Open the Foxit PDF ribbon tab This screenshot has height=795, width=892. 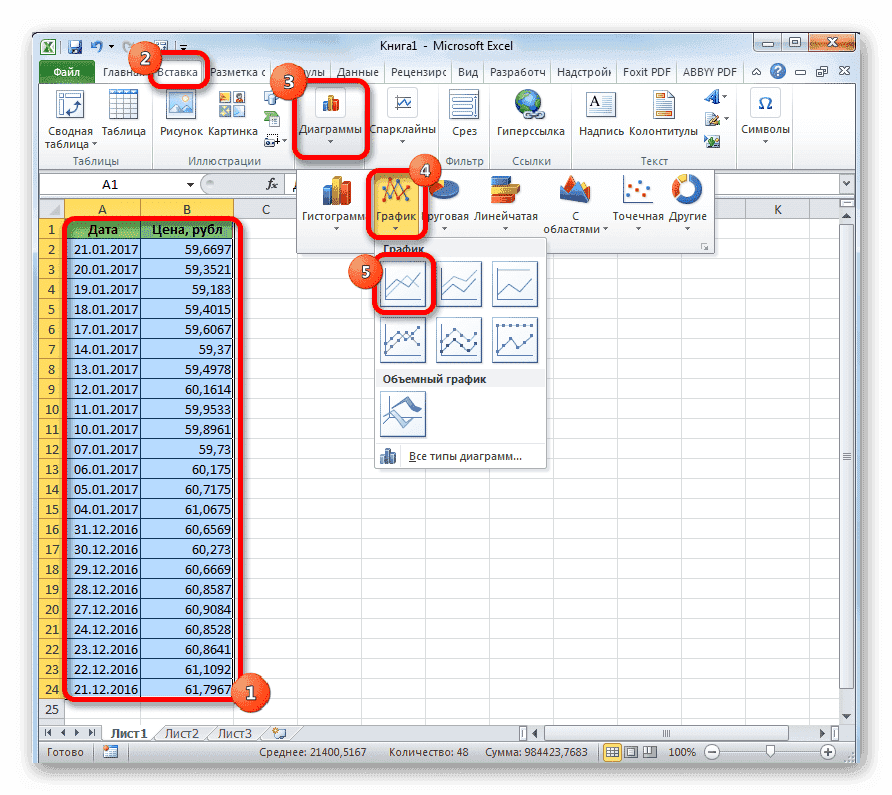tap(646, 71)
